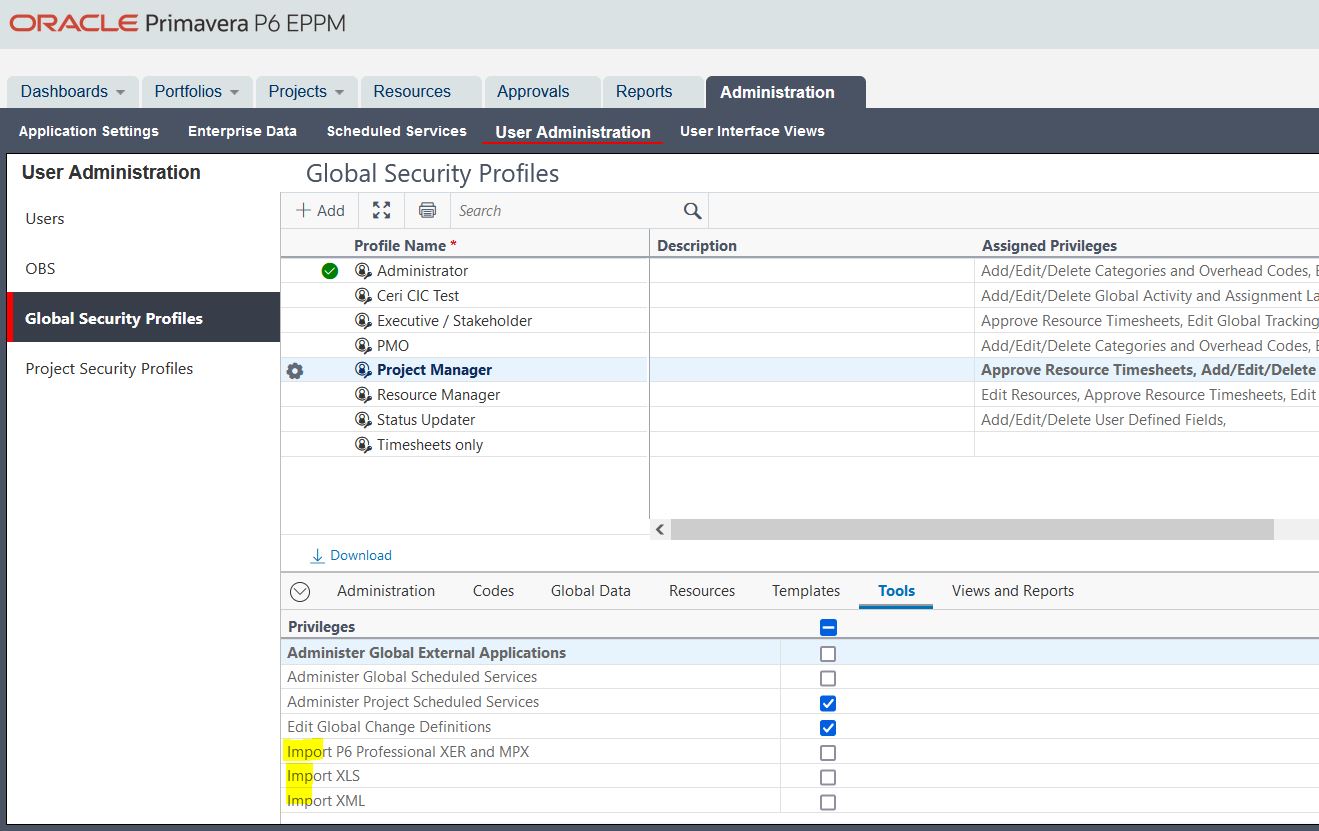Disable Administer Project Scheduled Services checkbox
The width and height of the screenshot is (1319, 831).
pos(827,702)
